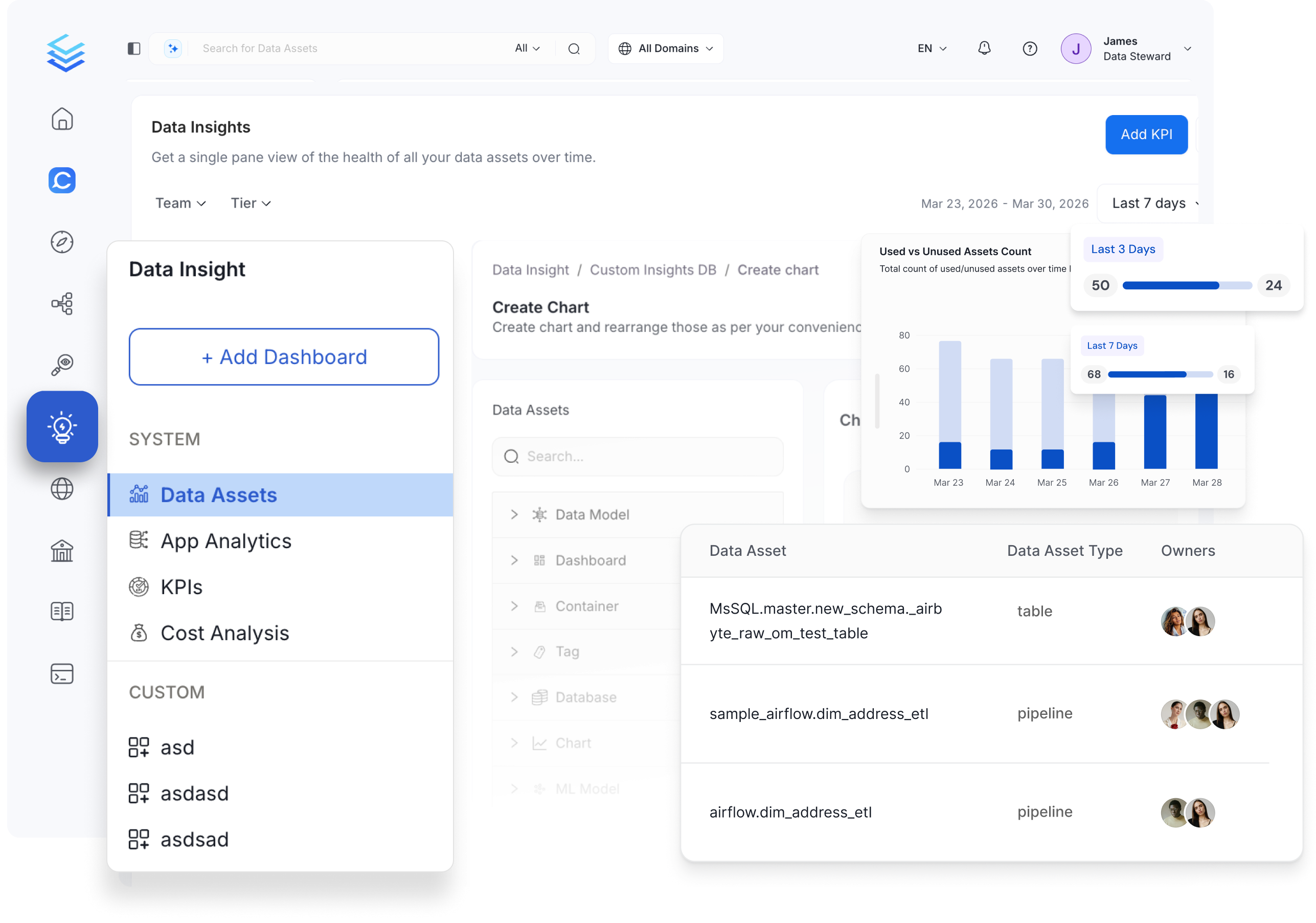This screenshot has height=923, width=1316.
Task: Open the Lineage icon in the sidebar
Action: coord(62,303)
